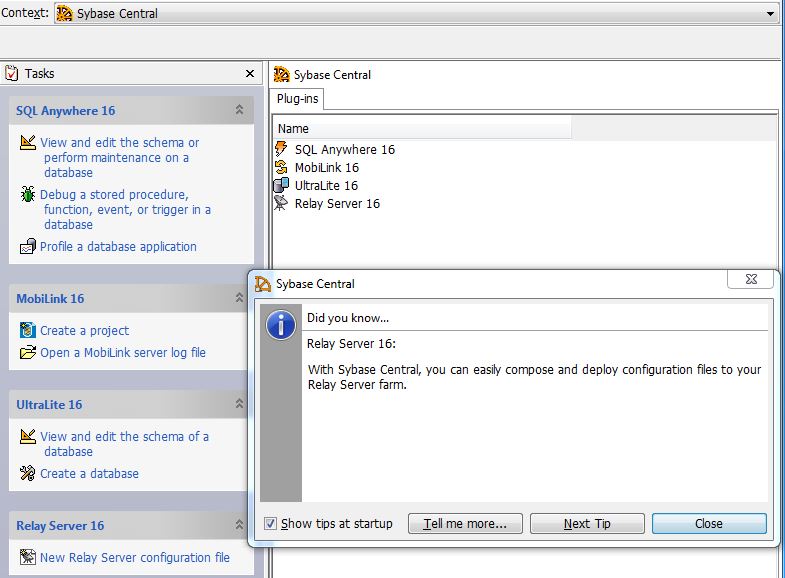Select Relay Server 16 plug-in row text
Viewport: 785px width, 578px height.
point(337,204)
